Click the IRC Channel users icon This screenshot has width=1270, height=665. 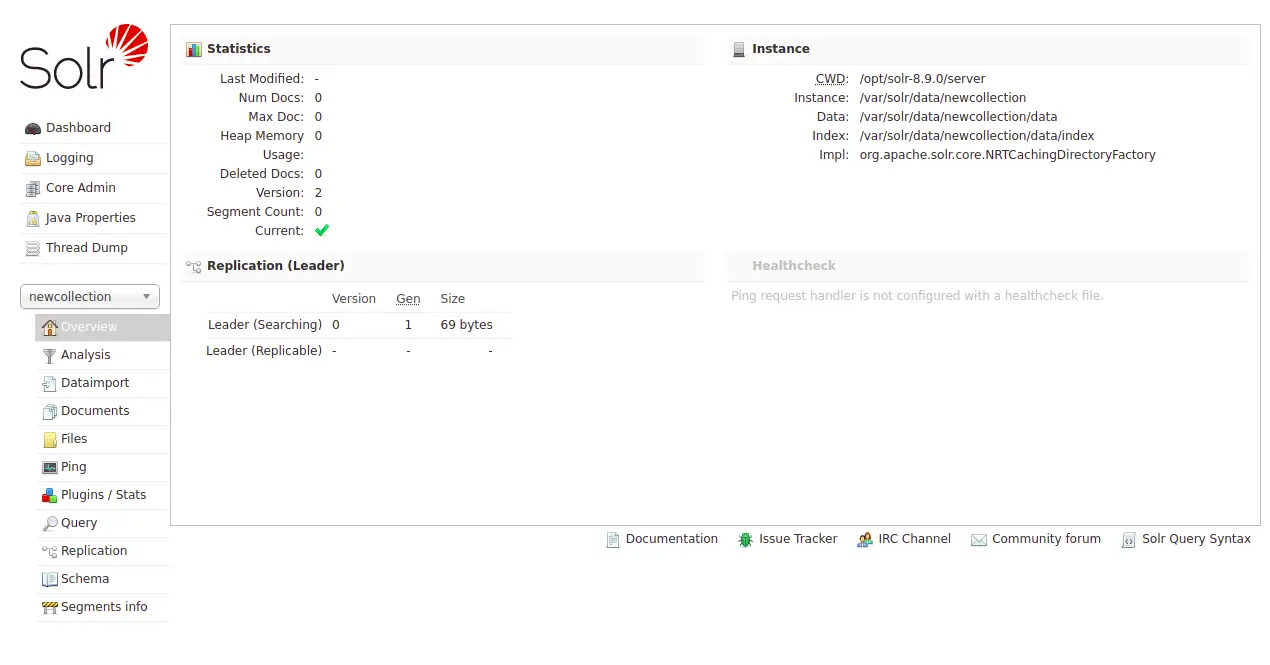click(x=865, y=540)
